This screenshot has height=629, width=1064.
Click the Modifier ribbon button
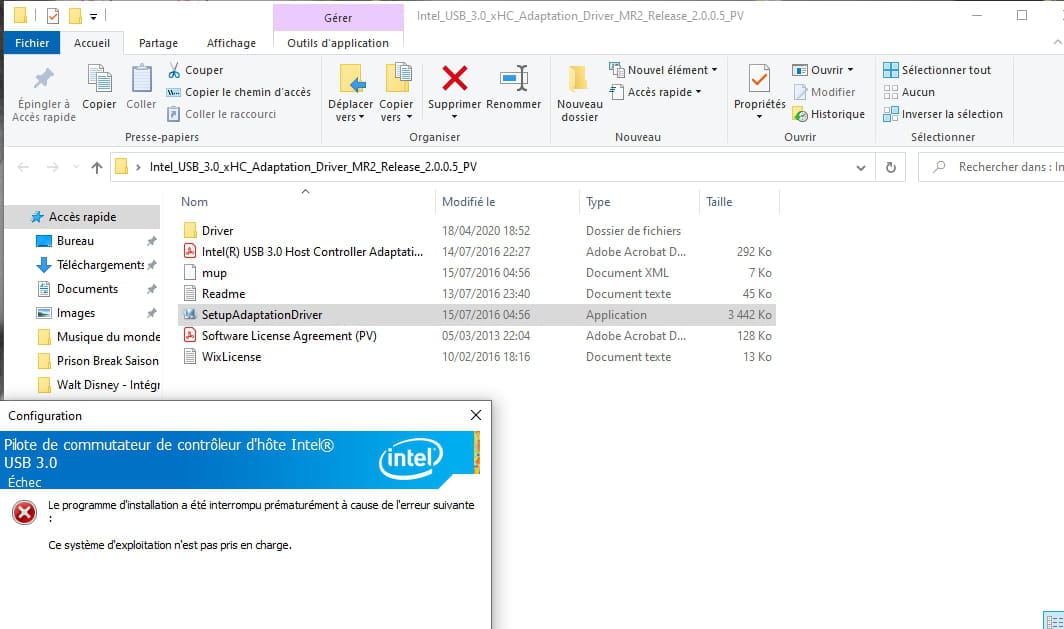[824, 92]
